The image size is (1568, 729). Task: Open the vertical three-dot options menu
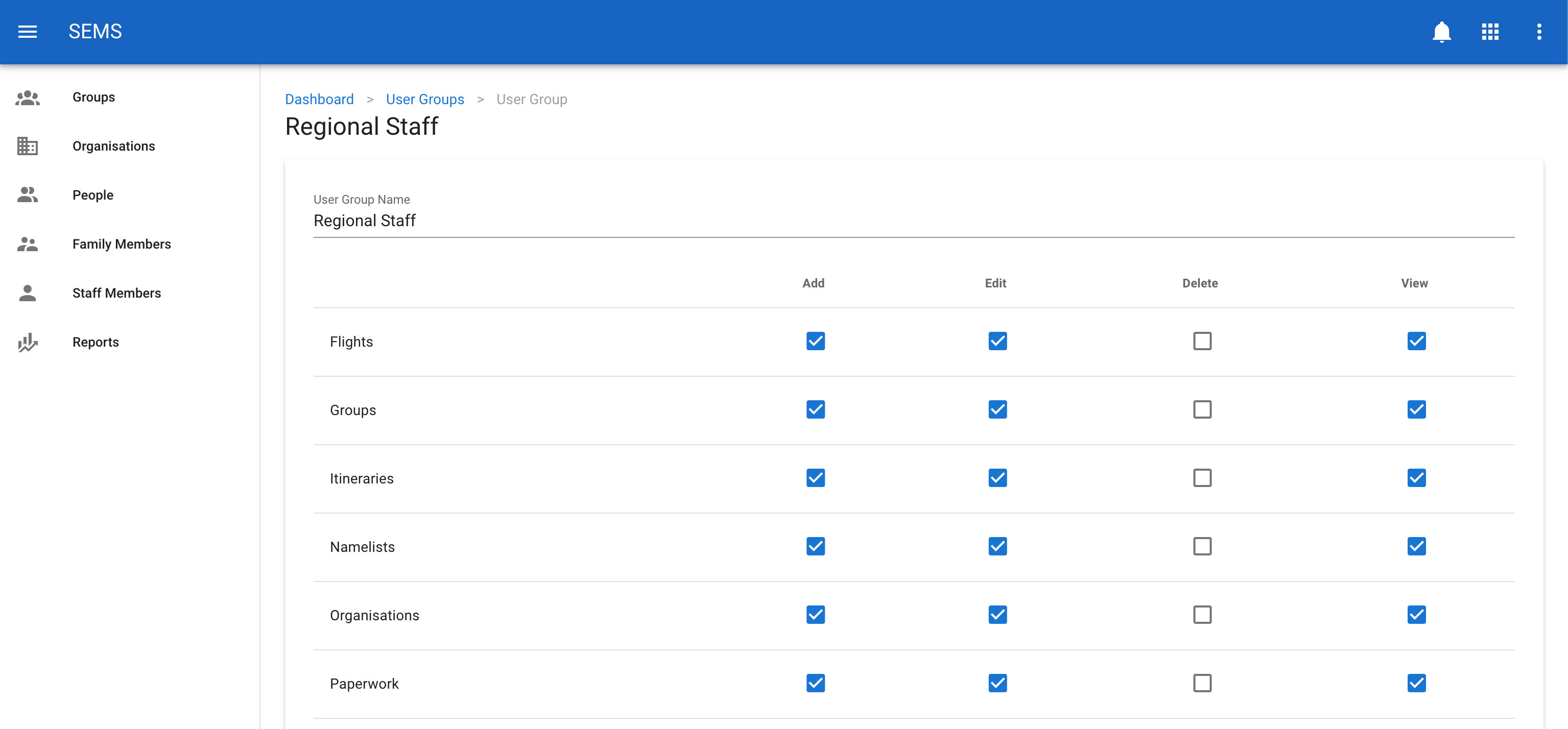coord(1539,32)
